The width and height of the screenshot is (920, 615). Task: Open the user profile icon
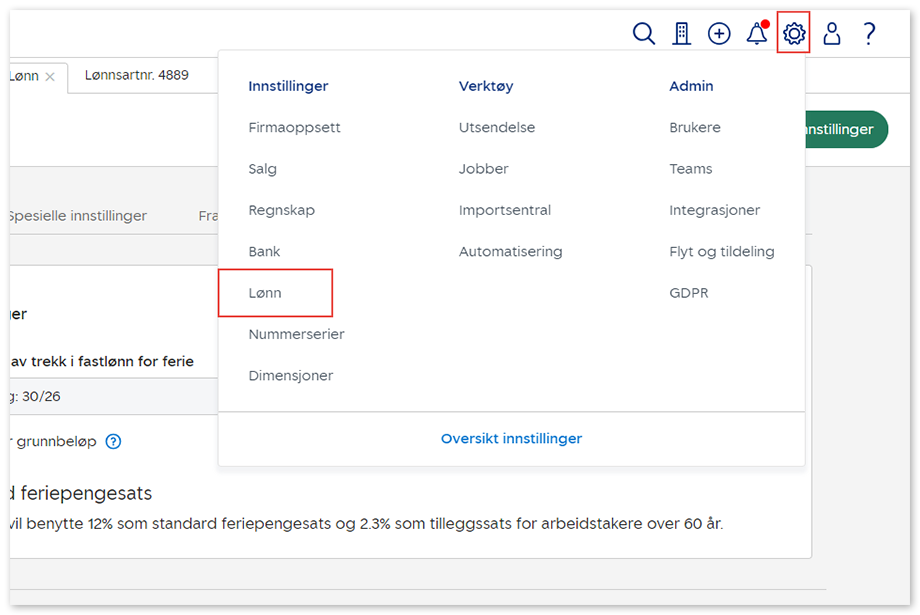point(831,34)
